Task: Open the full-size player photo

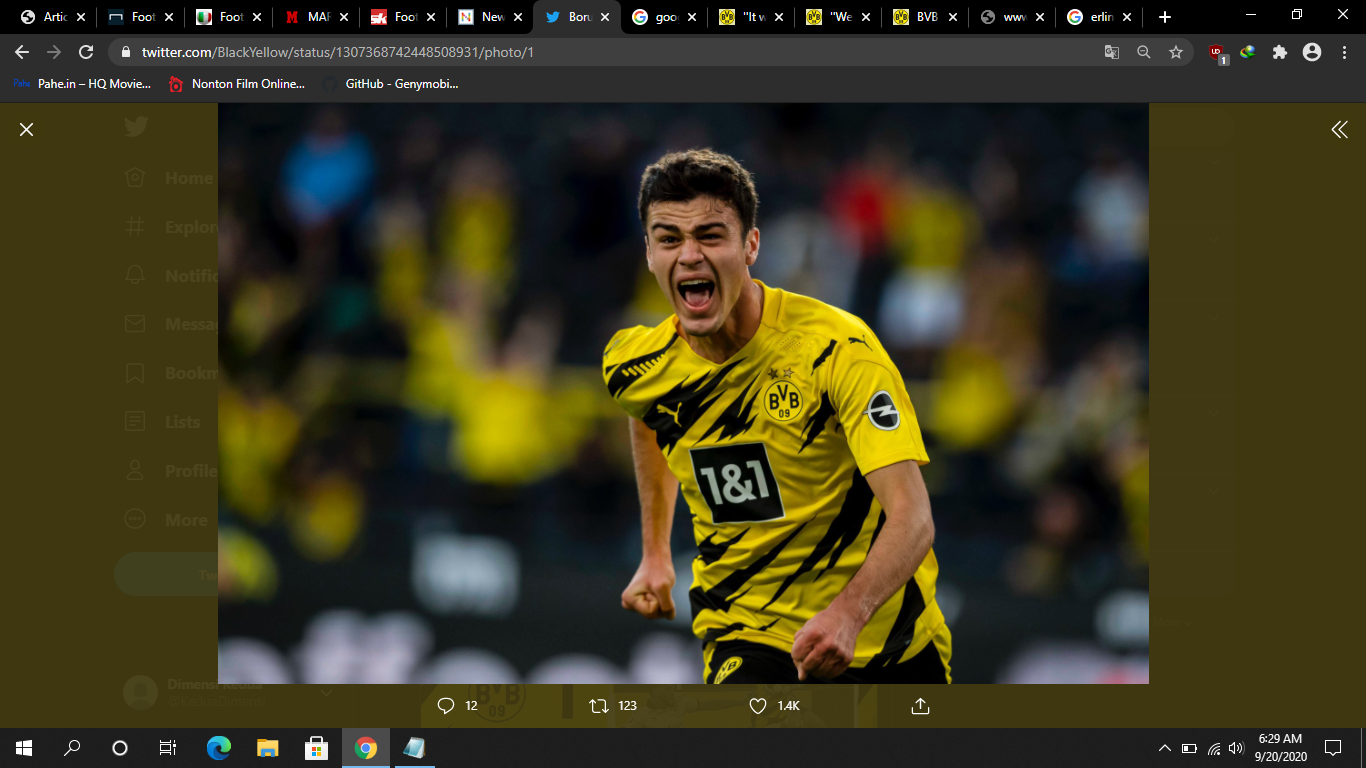Action: coord(683,394)
